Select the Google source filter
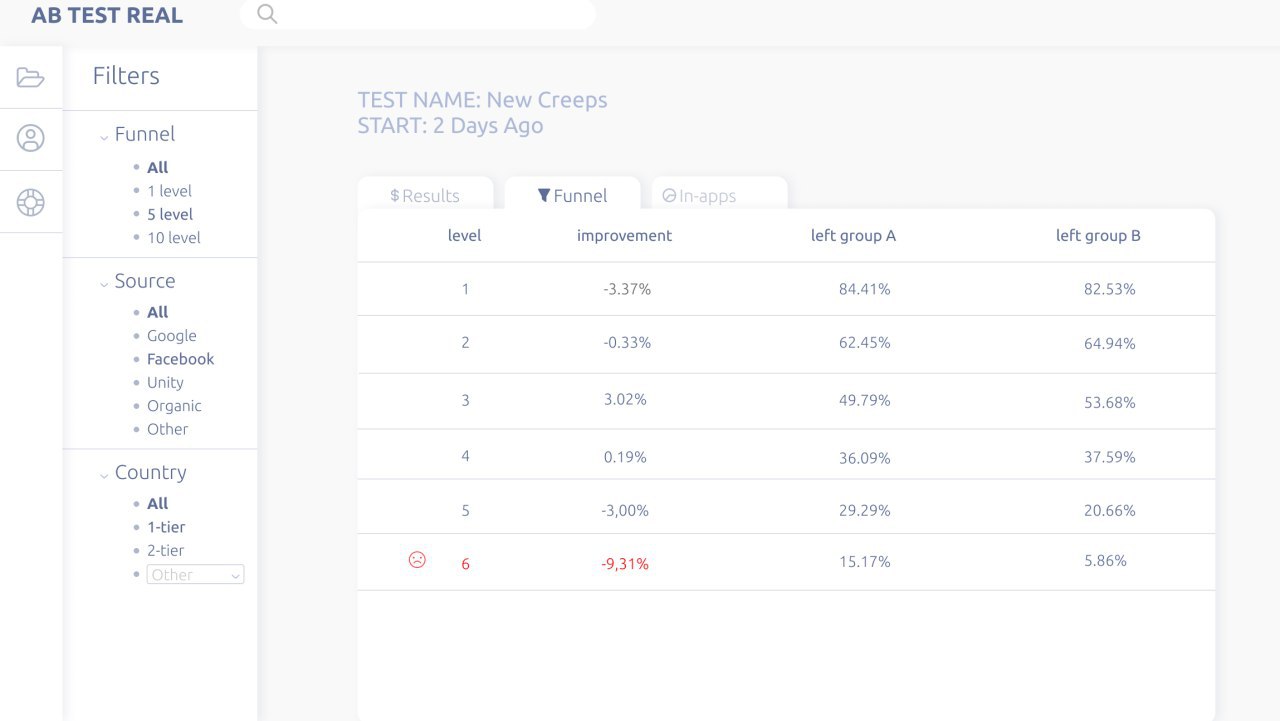 (171, 336)
